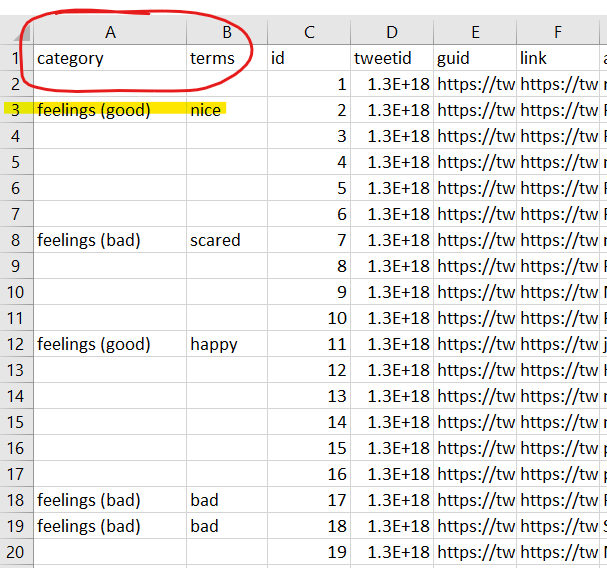Select the cell containing 'happy'

click(x=227, y=344)
